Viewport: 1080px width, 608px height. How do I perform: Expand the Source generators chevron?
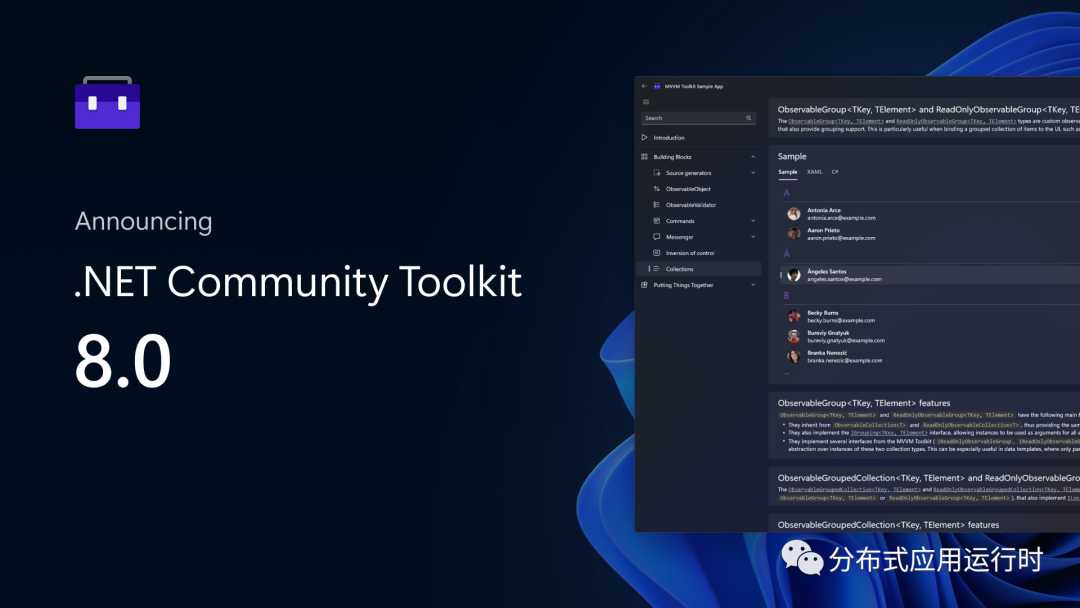pos(753,173)
